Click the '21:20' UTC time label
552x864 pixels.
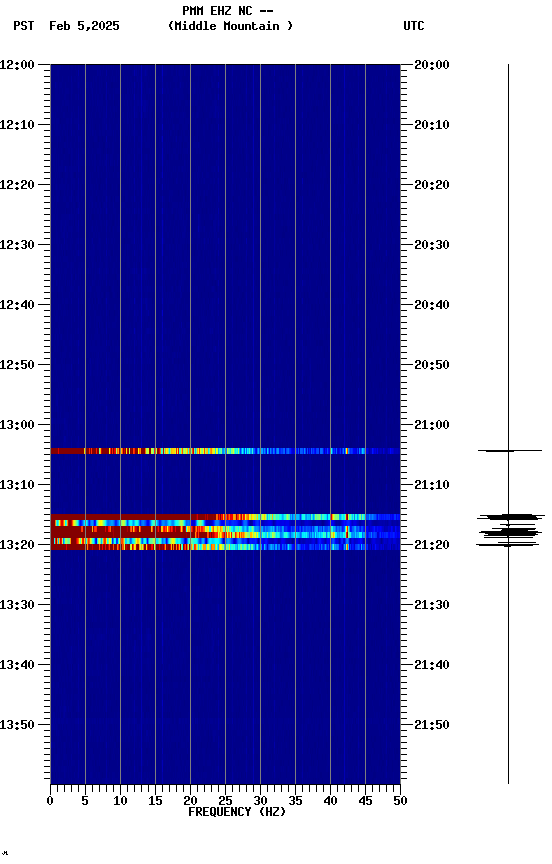[x=432, y=545]
